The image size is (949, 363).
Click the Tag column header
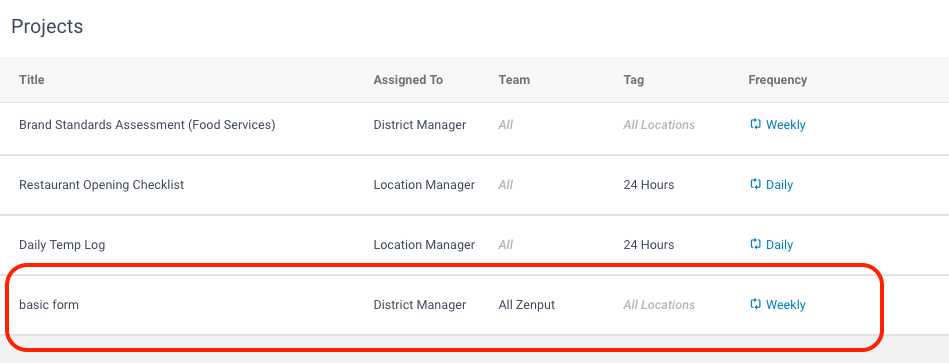634,80
